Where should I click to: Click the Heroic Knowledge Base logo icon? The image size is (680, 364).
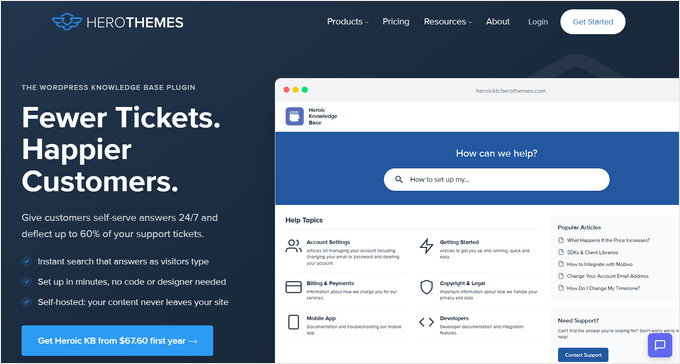pyautogui.click(x=294, y=116)
